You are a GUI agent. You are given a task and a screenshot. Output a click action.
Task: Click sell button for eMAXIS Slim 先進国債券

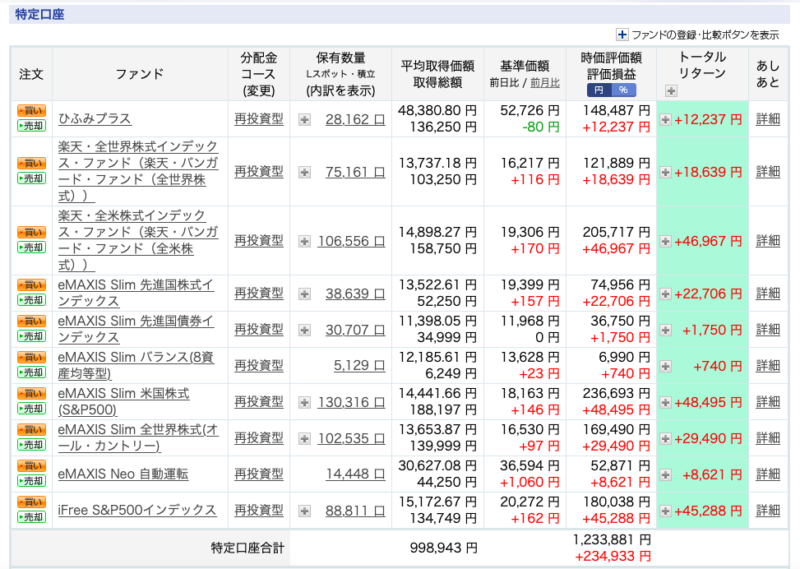[x=32, y=336]
